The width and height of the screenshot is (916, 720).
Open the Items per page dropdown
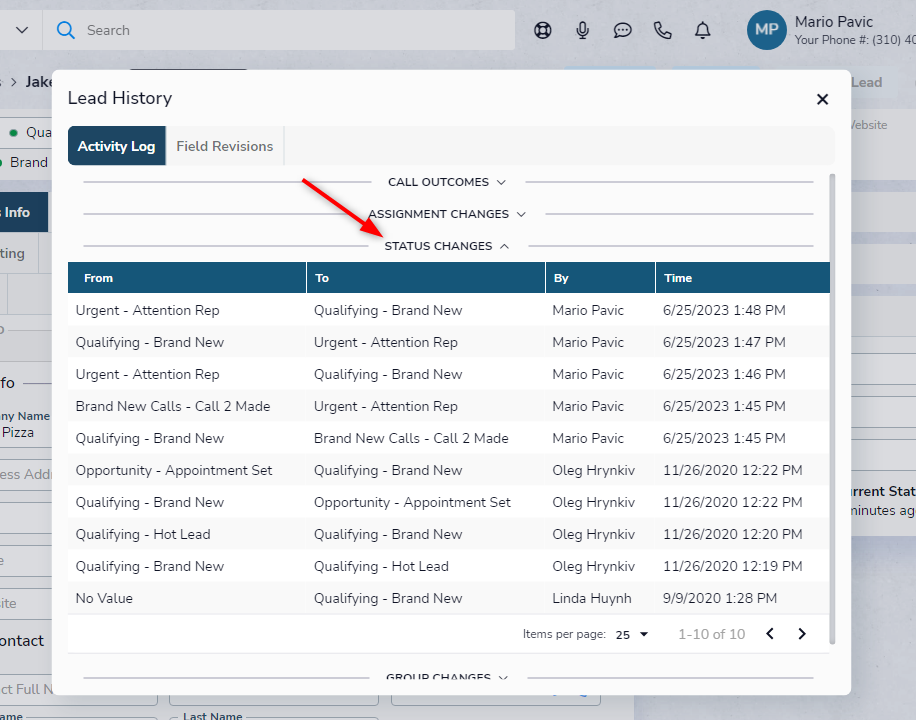pyautogui.click(x=632, y=635)
